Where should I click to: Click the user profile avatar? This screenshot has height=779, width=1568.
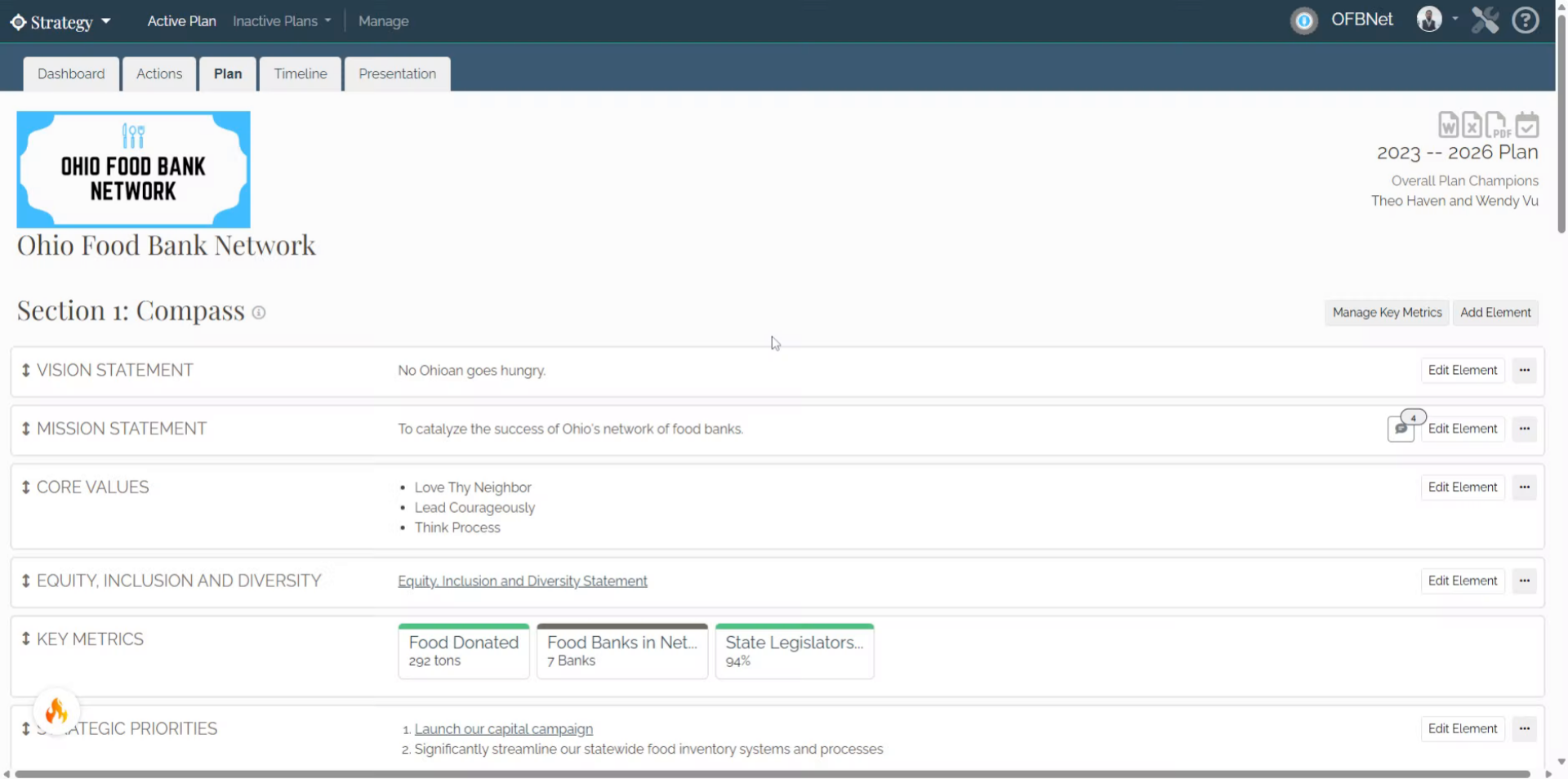[1428, 20]
